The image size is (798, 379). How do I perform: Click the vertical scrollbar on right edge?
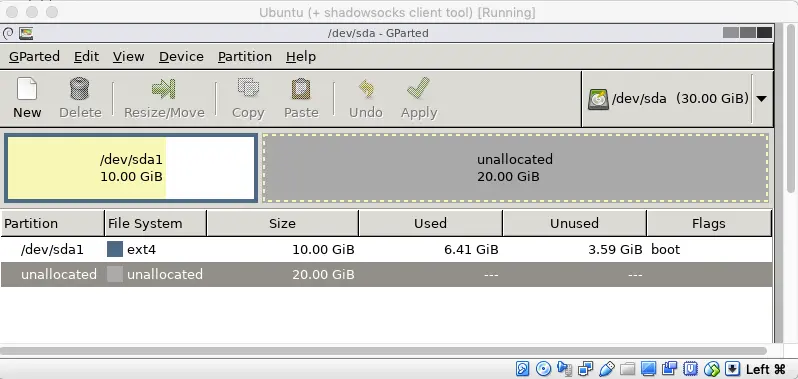(x=791, y=107)
